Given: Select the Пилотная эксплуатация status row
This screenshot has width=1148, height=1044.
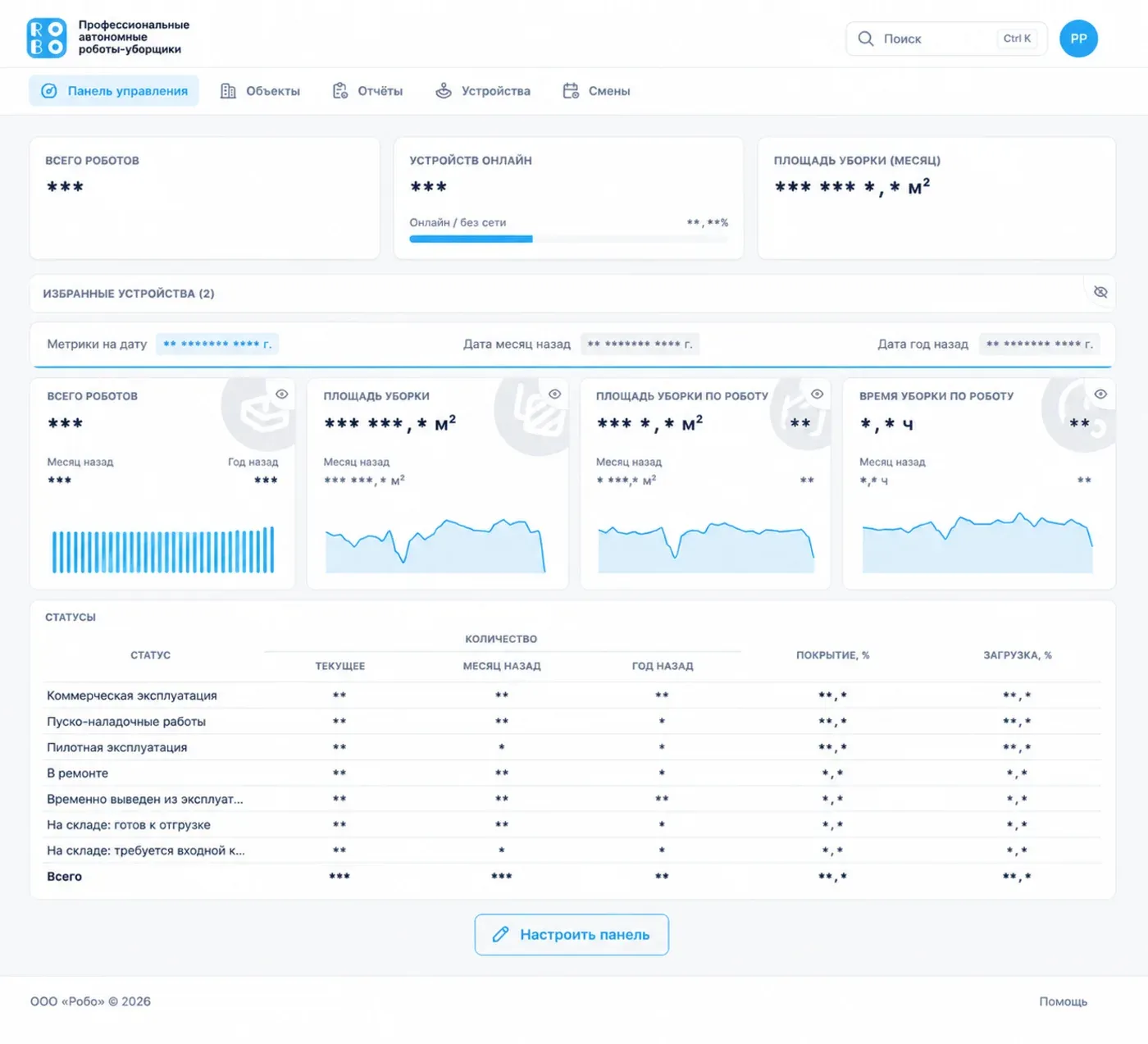Looking at the screenshot, I should [x=572, y=747].
